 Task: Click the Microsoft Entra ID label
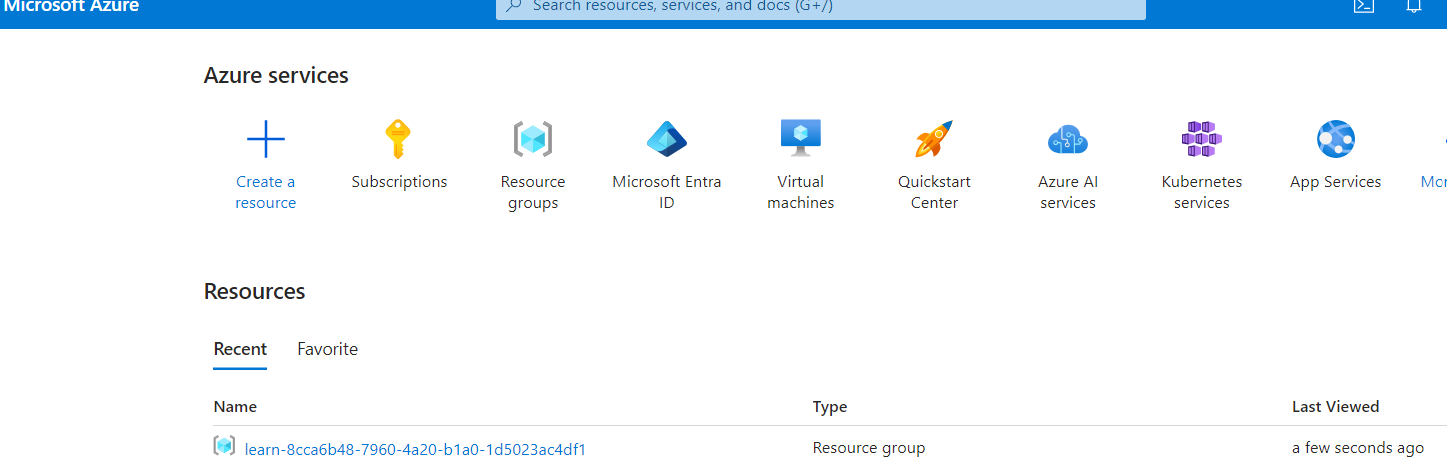point(667,192)
